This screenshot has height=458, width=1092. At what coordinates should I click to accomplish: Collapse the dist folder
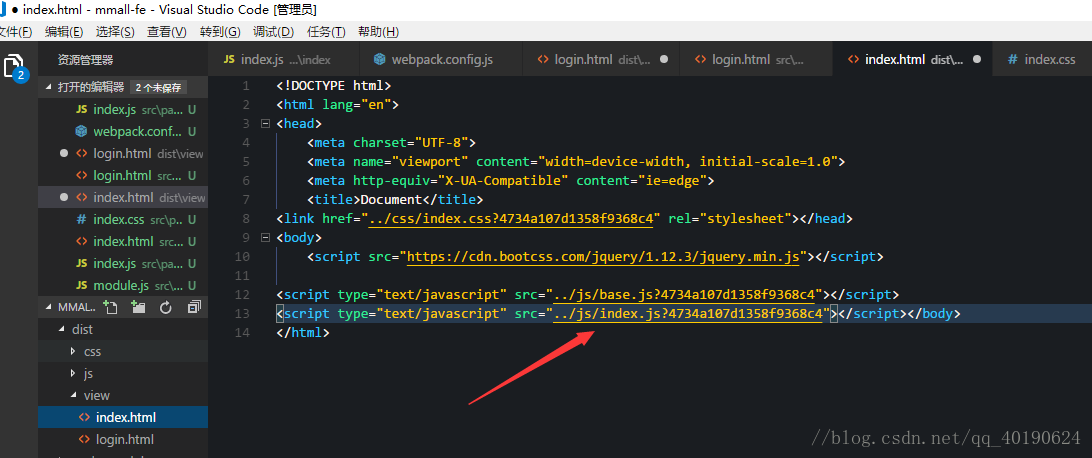(x=62, y=329)
